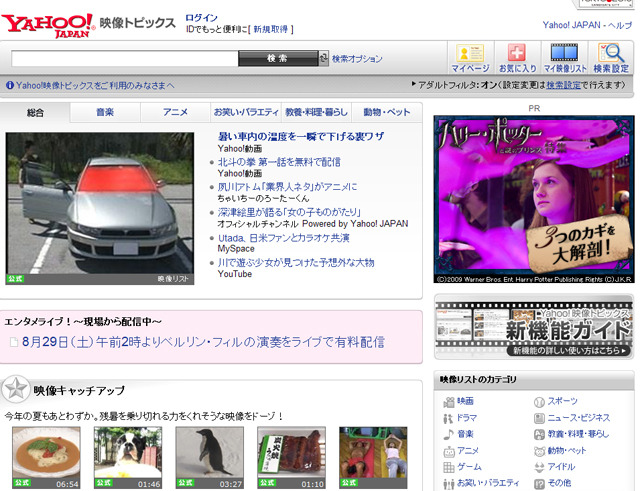Switch to the 動物・ペット tab

point(387,112)
